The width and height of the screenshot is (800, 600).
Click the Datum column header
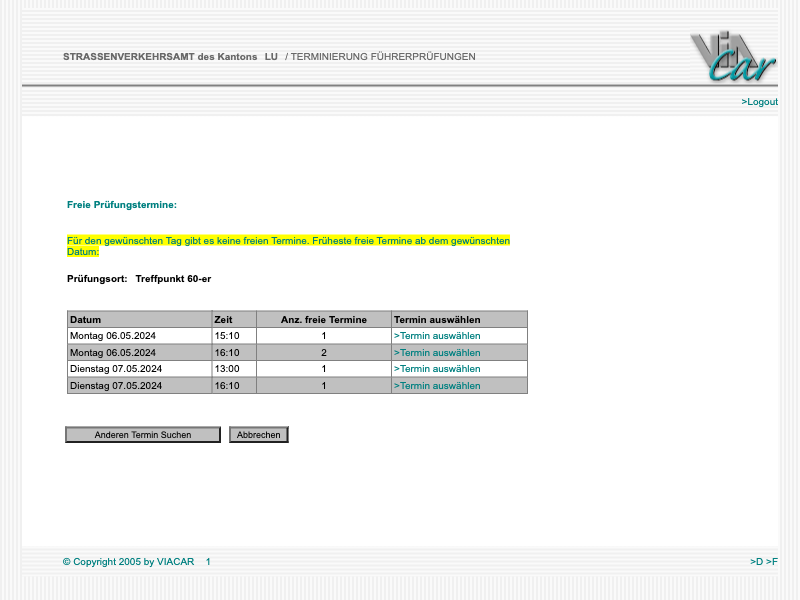pyautogui.click(x=86, y=320)
